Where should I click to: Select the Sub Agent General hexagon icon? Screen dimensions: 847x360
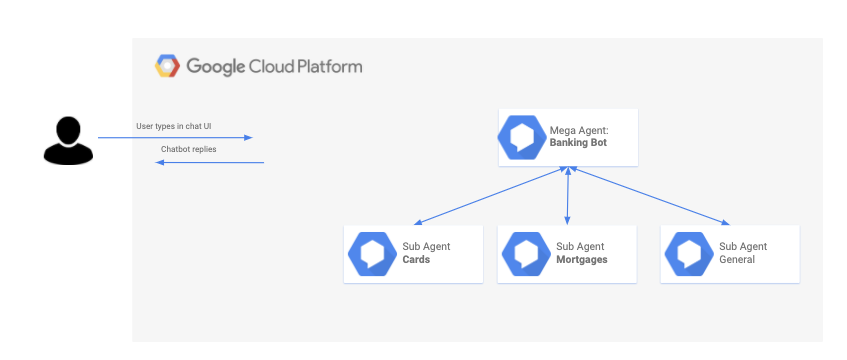tap(689, 254)
